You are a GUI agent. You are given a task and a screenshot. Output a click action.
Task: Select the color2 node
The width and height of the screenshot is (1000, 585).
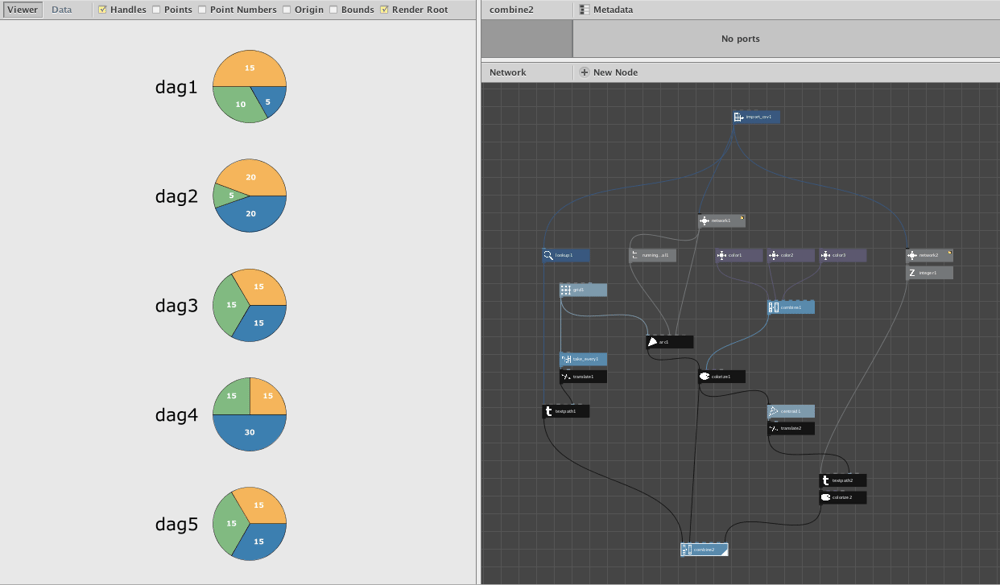point(791,255)
